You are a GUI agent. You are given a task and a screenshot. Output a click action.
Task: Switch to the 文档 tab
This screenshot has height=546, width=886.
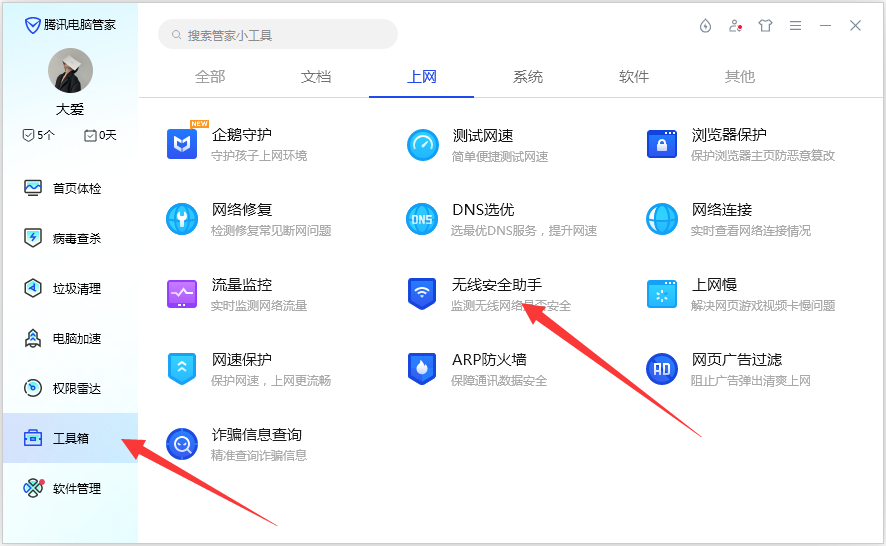pyautogui.click(x=316, y=77)
